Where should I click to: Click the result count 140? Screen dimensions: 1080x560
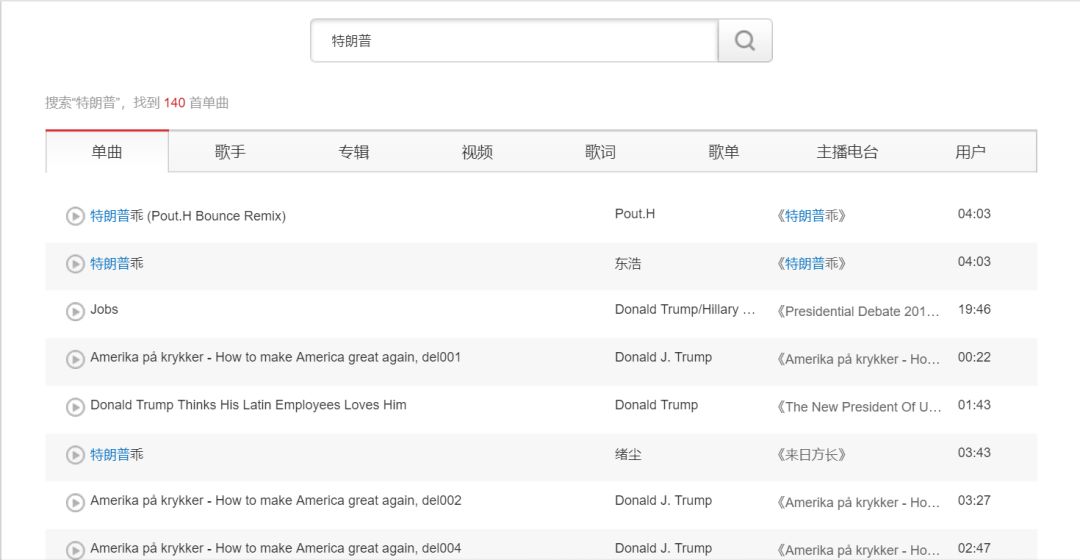tap(174, 103)
